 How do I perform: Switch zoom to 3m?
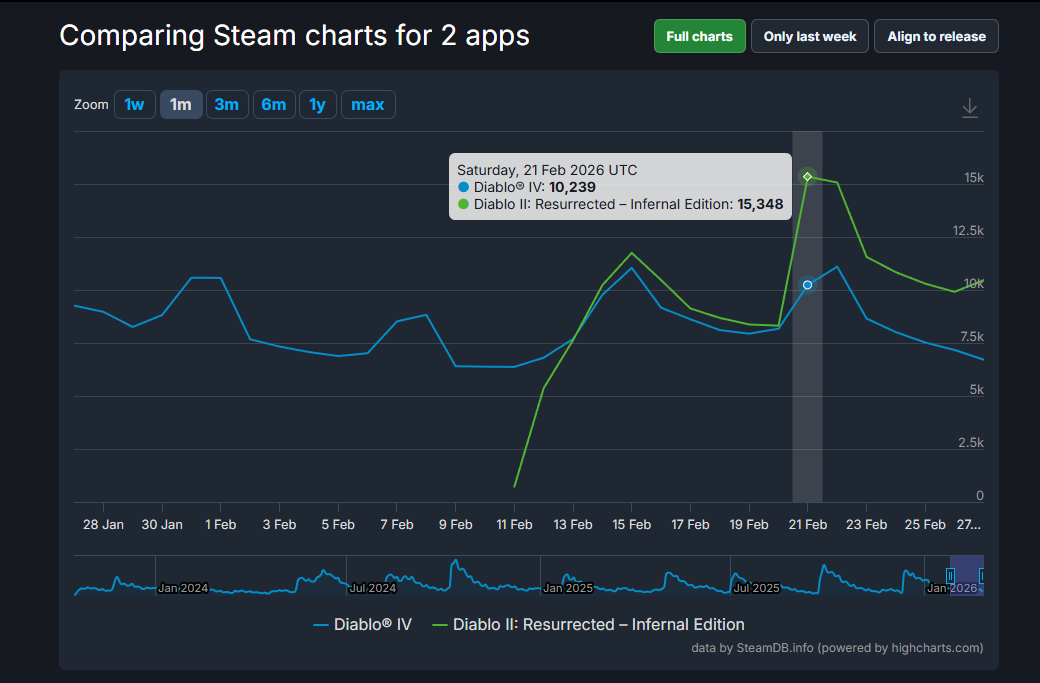coord(227,104)
